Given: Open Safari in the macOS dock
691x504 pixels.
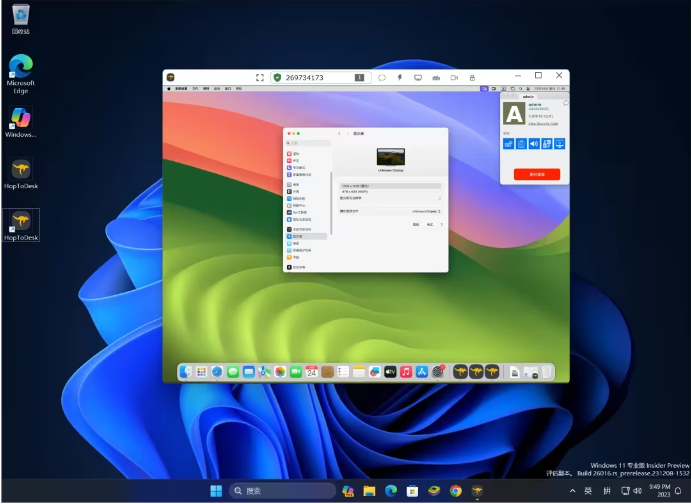Looking at the screenshot, I should pyautogui.click(x=216, y=371).
